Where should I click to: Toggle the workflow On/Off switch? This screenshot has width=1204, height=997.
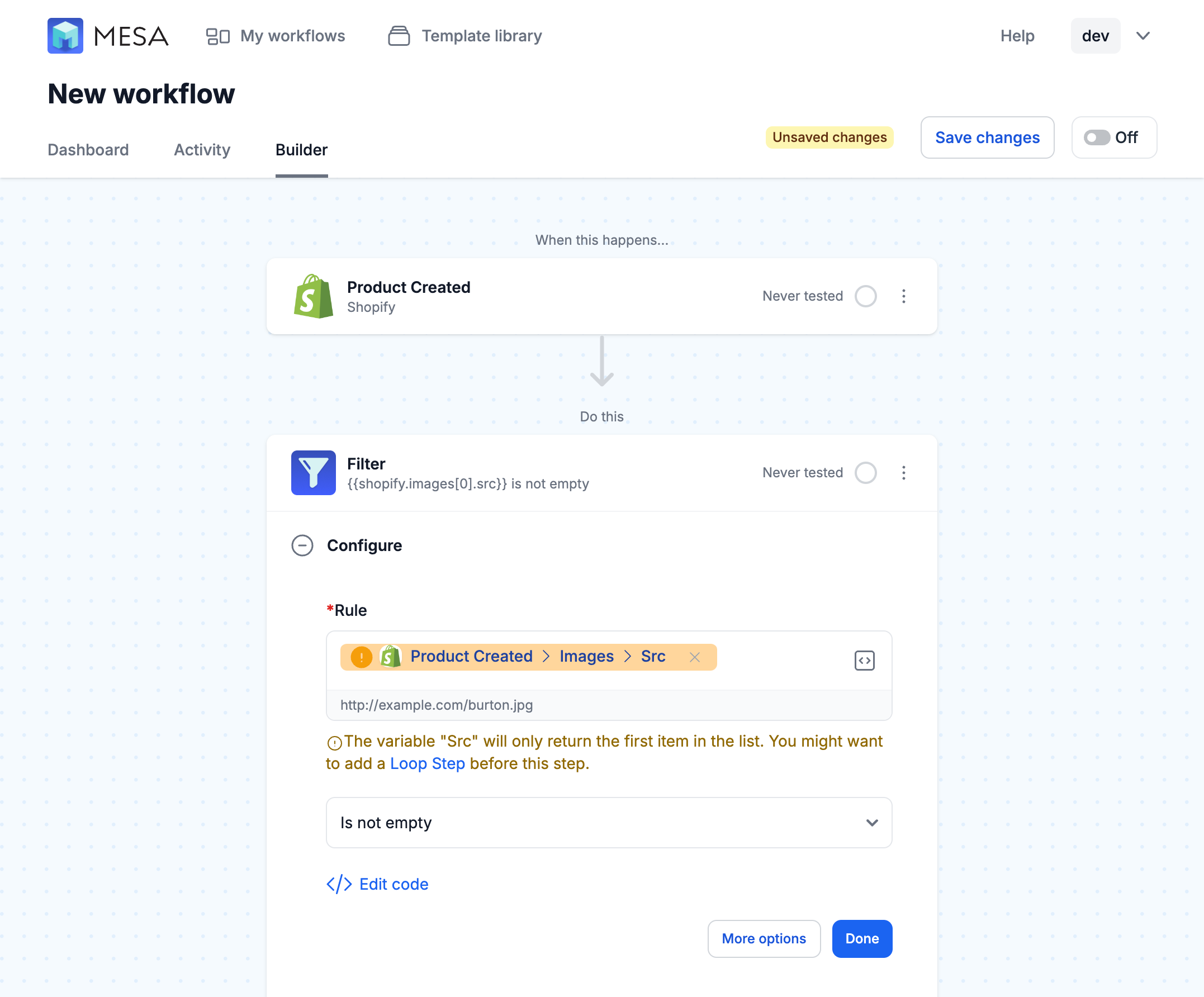1098,137
